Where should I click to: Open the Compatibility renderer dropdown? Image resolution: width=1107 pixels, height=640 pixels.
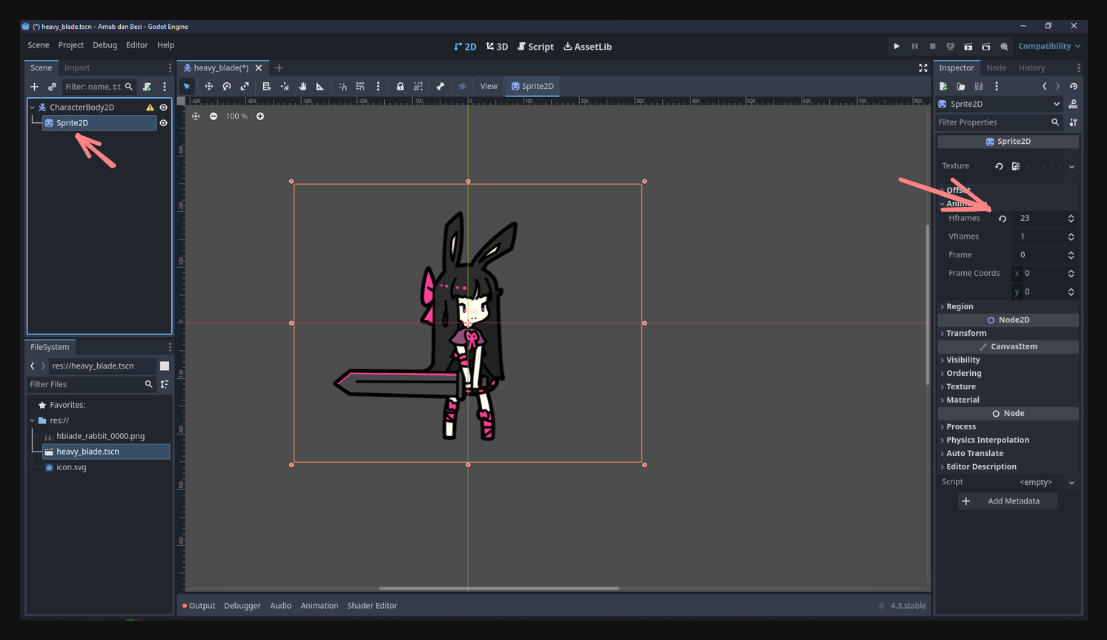[1049, 46]
